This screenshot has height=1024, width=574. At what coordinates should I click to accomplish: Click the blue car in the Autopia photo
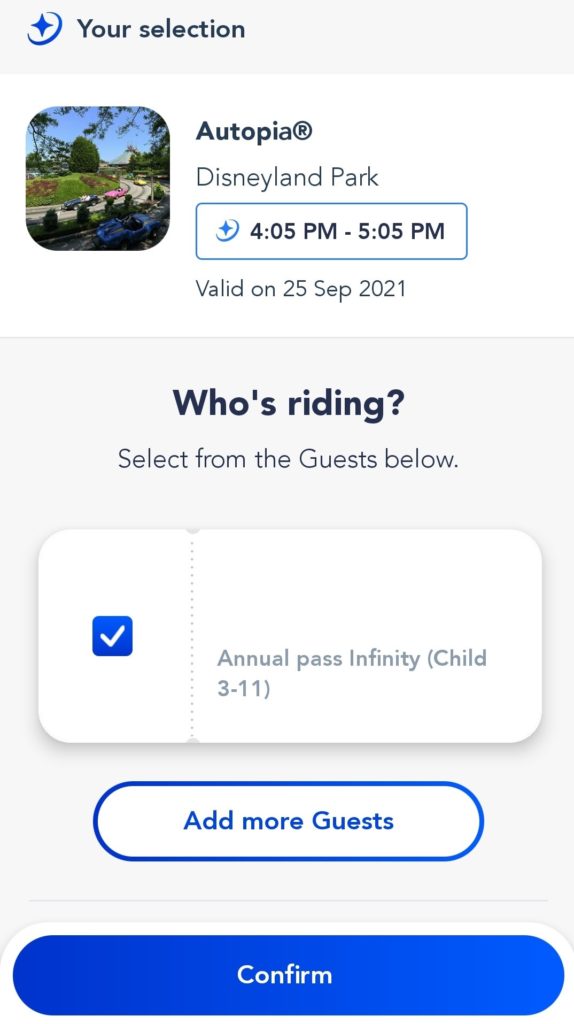tap(128, 230)
